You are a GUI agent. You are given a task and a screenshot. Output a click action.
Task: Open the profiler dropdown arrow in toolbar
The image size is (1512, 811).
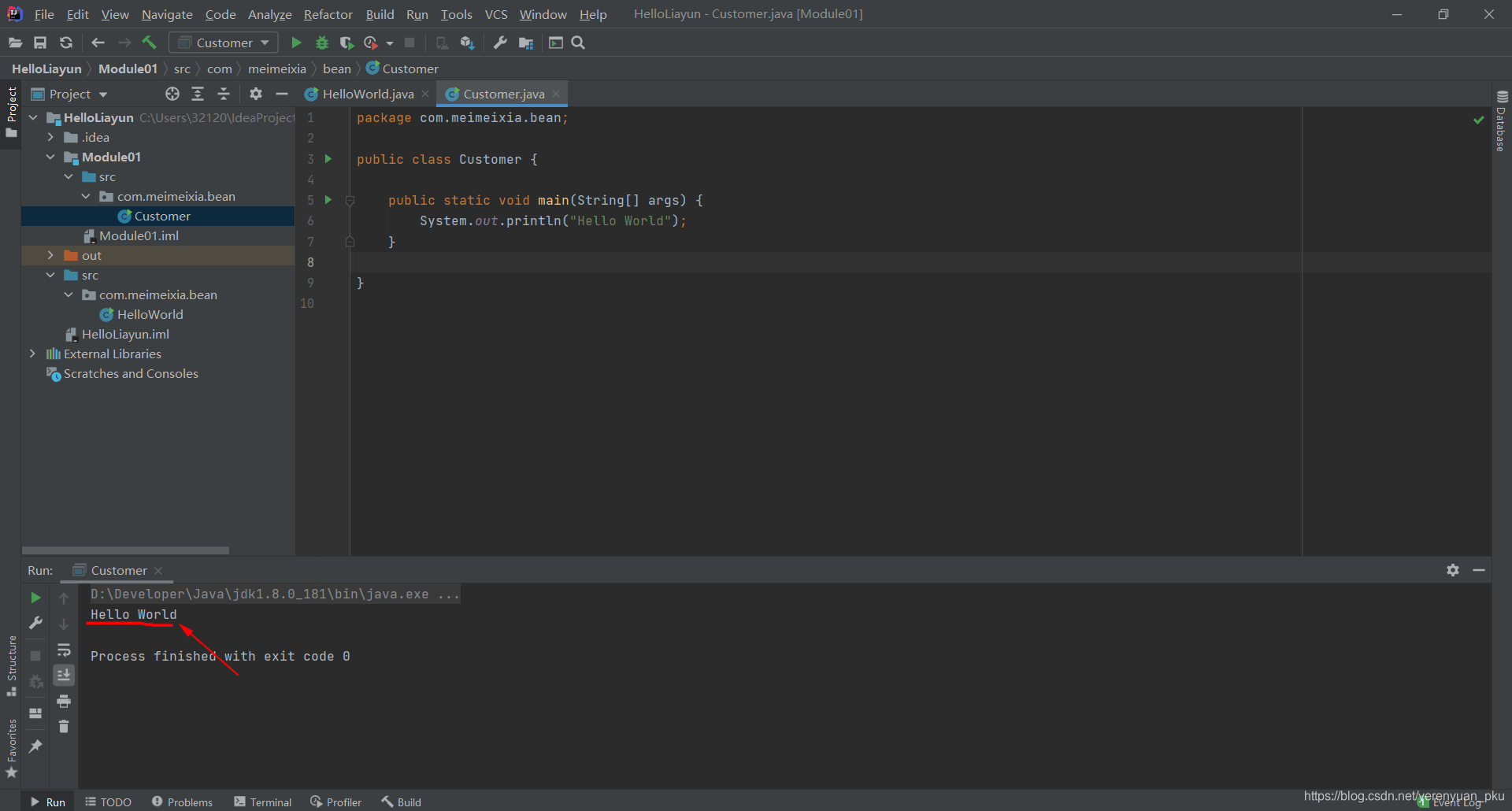click(x=389, y=43)
